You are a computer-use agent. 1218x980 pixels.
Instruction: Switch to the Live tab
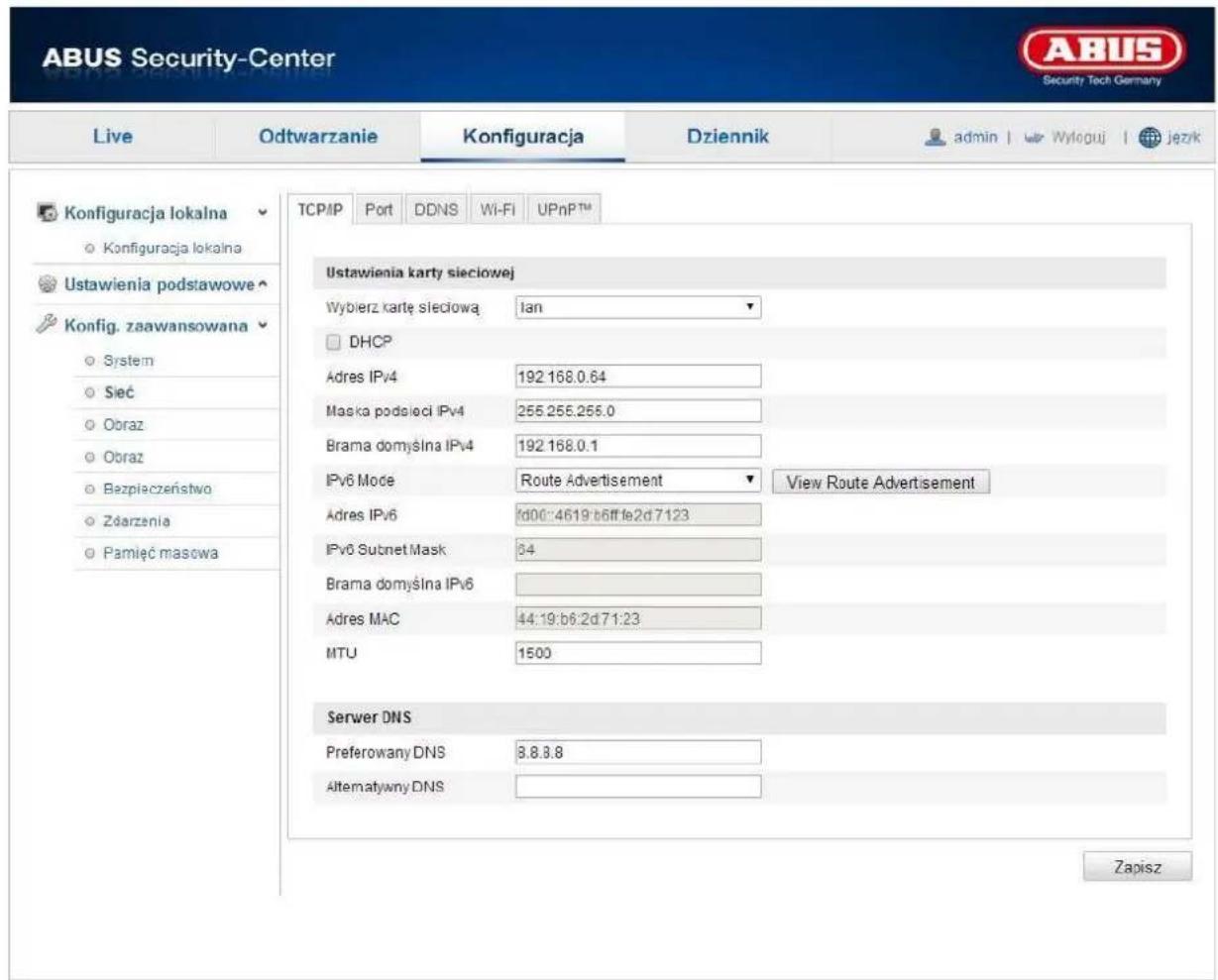[x=112, y=137]
